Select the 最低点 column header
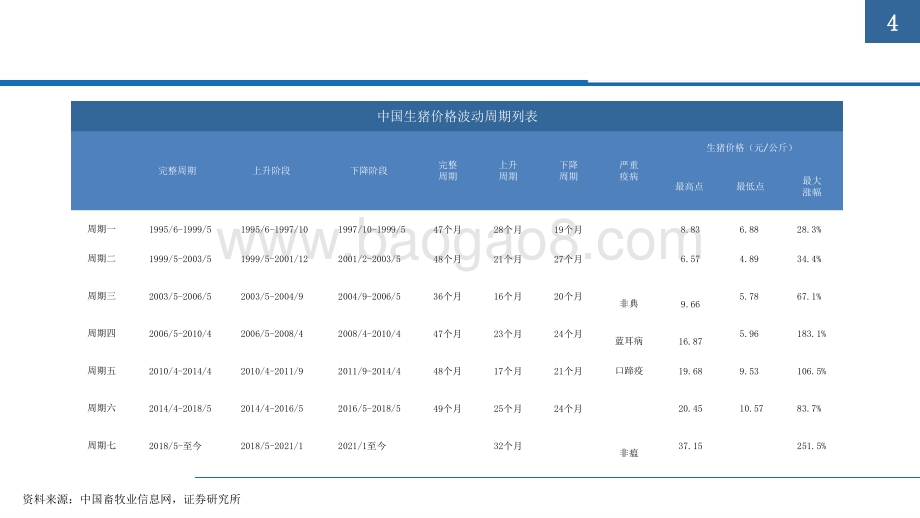Screen dimensions: 920x518 pos(750,187)
